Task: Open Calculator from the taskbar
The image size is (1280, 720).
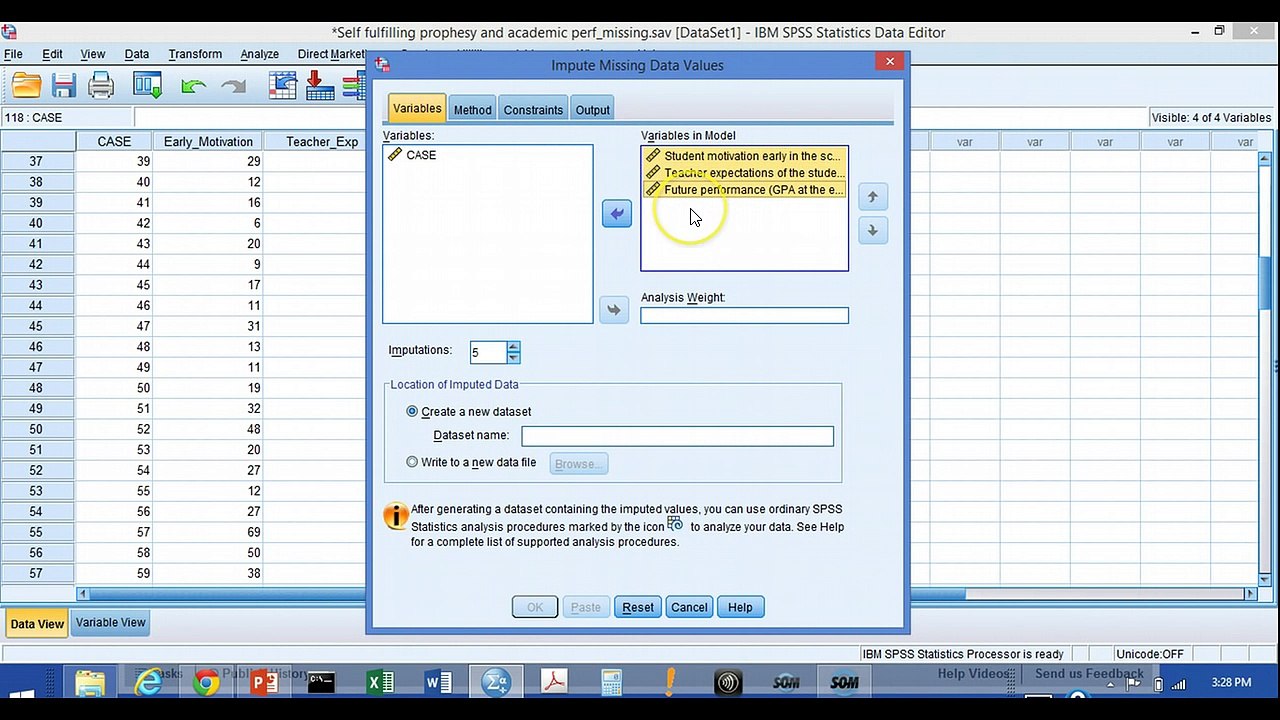Action: point(612,683)
